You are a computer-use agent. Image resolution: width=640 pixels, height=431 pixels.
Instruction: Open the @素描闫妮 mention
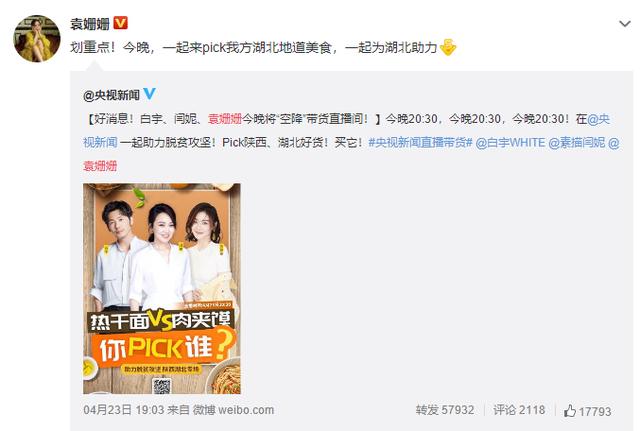[x=577, y=142]
